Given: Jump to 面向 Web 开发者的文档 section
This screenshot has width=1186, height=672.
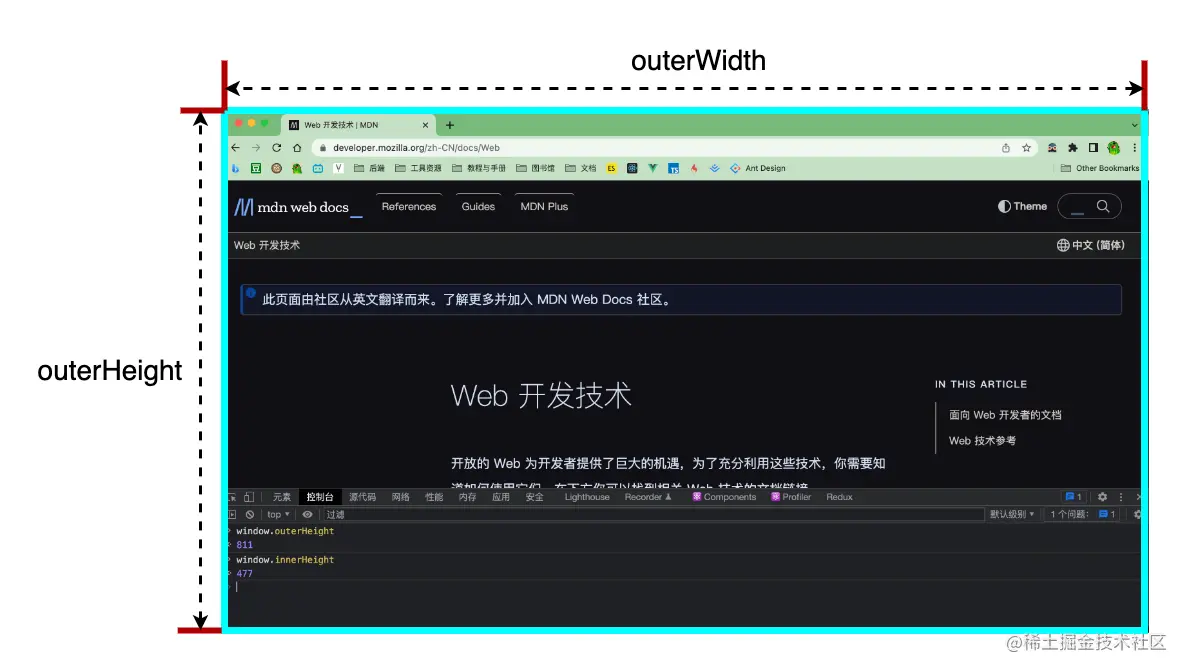Looking at the screenshot, I should [x=1005, y=415].
